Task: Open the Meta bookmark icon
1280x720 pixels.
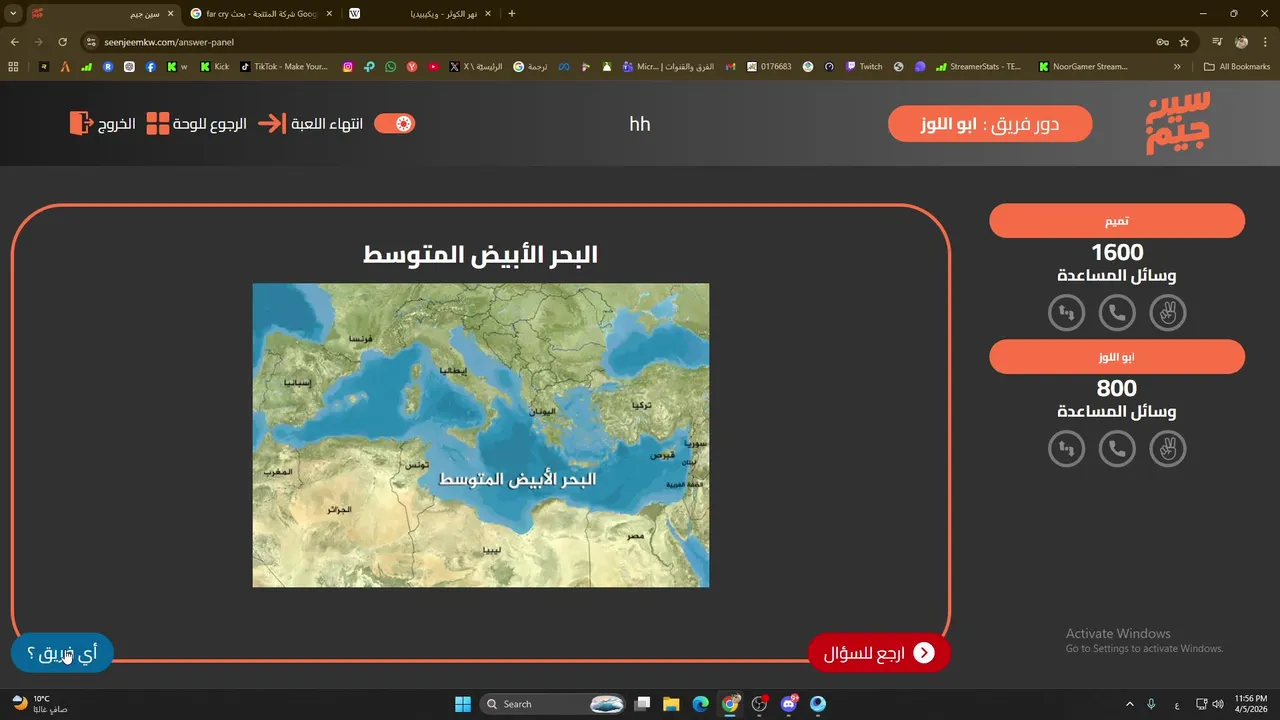Action: coord(564,67)
